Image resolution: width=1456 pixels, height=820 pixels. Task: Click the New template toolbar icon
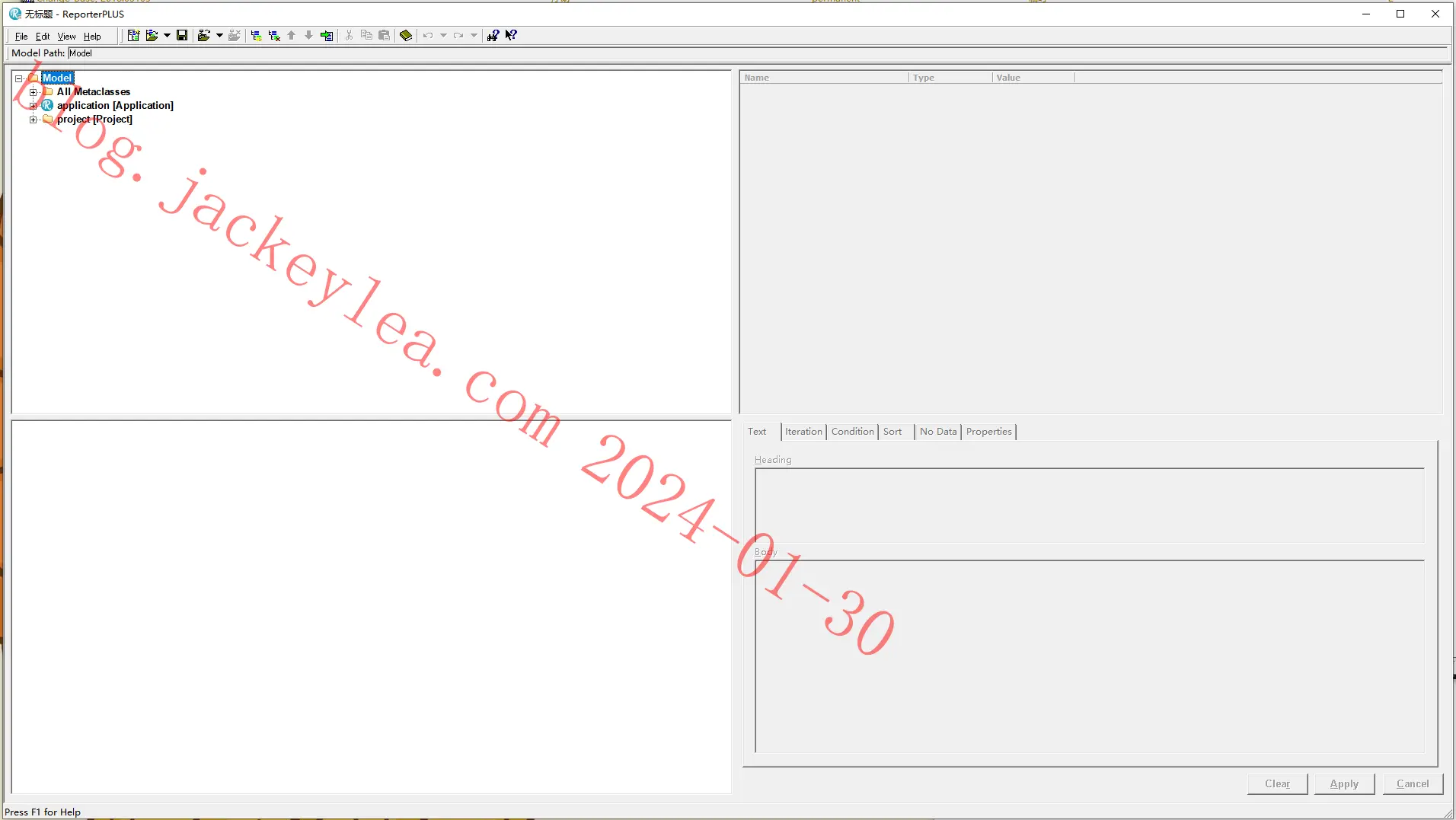point(133,36)
